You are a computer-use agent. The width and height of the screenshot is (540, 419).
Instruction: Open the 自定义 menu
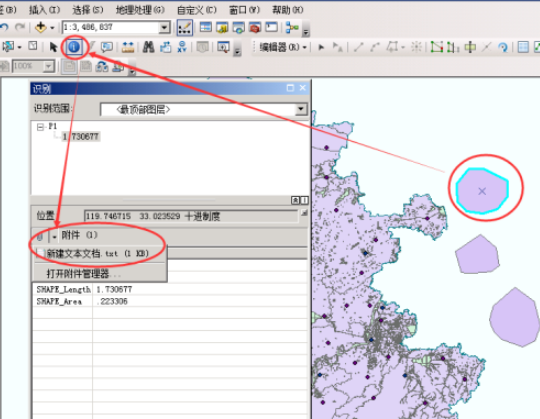point(197,10)
